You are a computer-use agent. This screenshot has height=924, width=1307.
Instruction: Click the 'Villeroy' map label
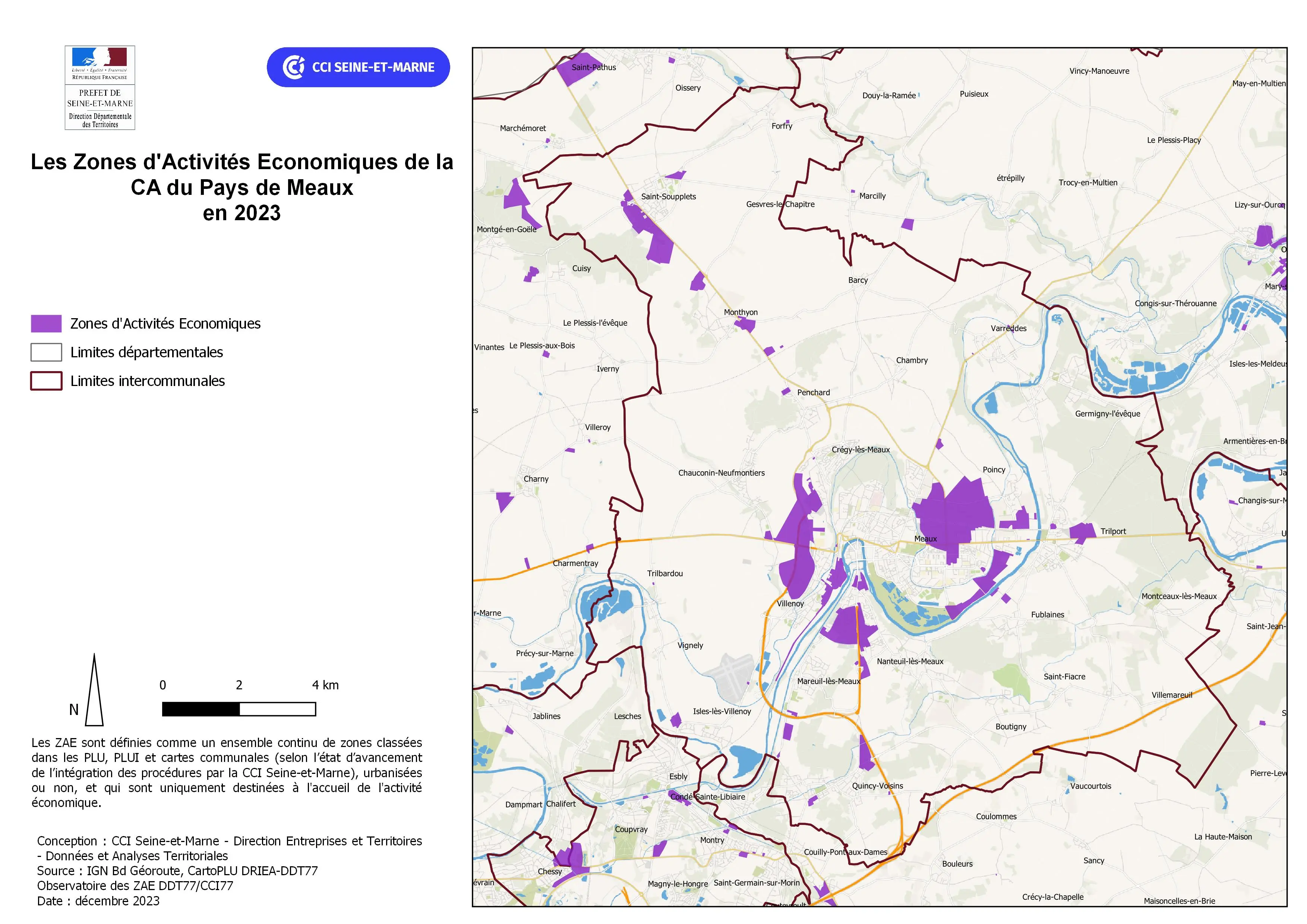(598, 427)
